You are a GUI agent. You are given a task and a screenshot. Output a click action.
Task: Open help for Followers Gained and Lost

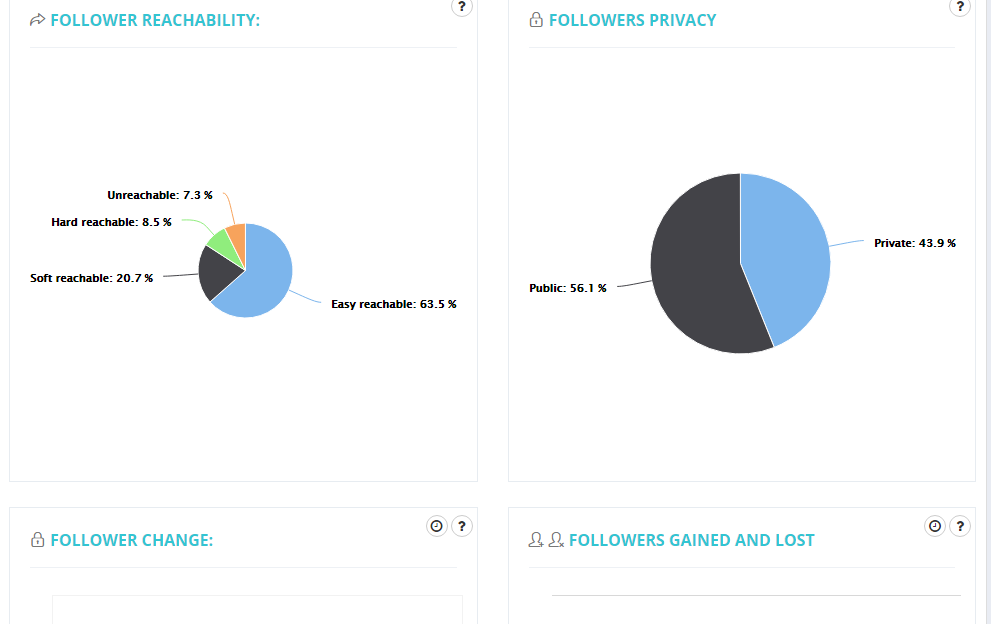(961, 525)
